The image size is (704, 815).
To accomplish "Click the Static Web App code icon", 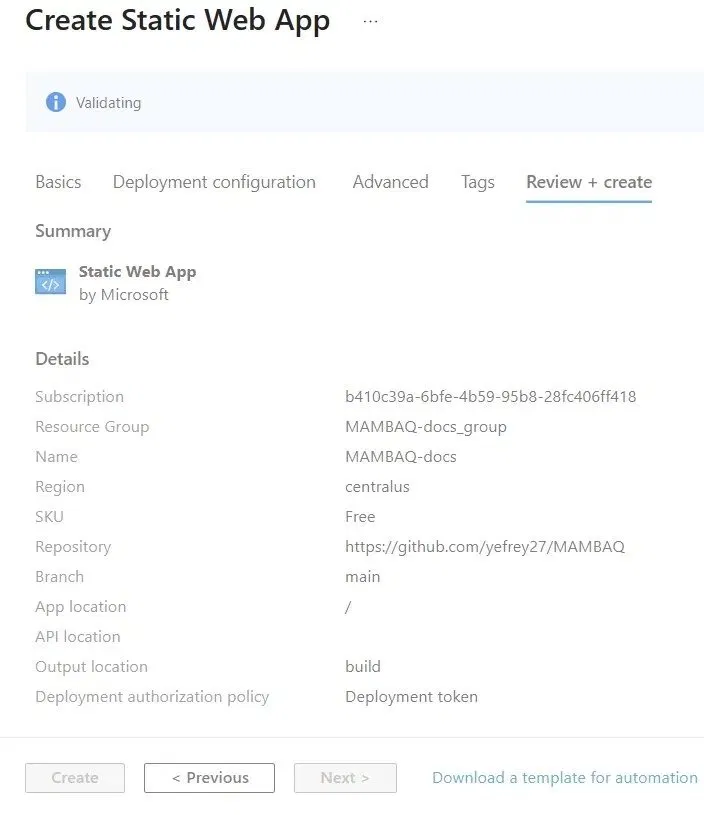I will click(50, 282).
